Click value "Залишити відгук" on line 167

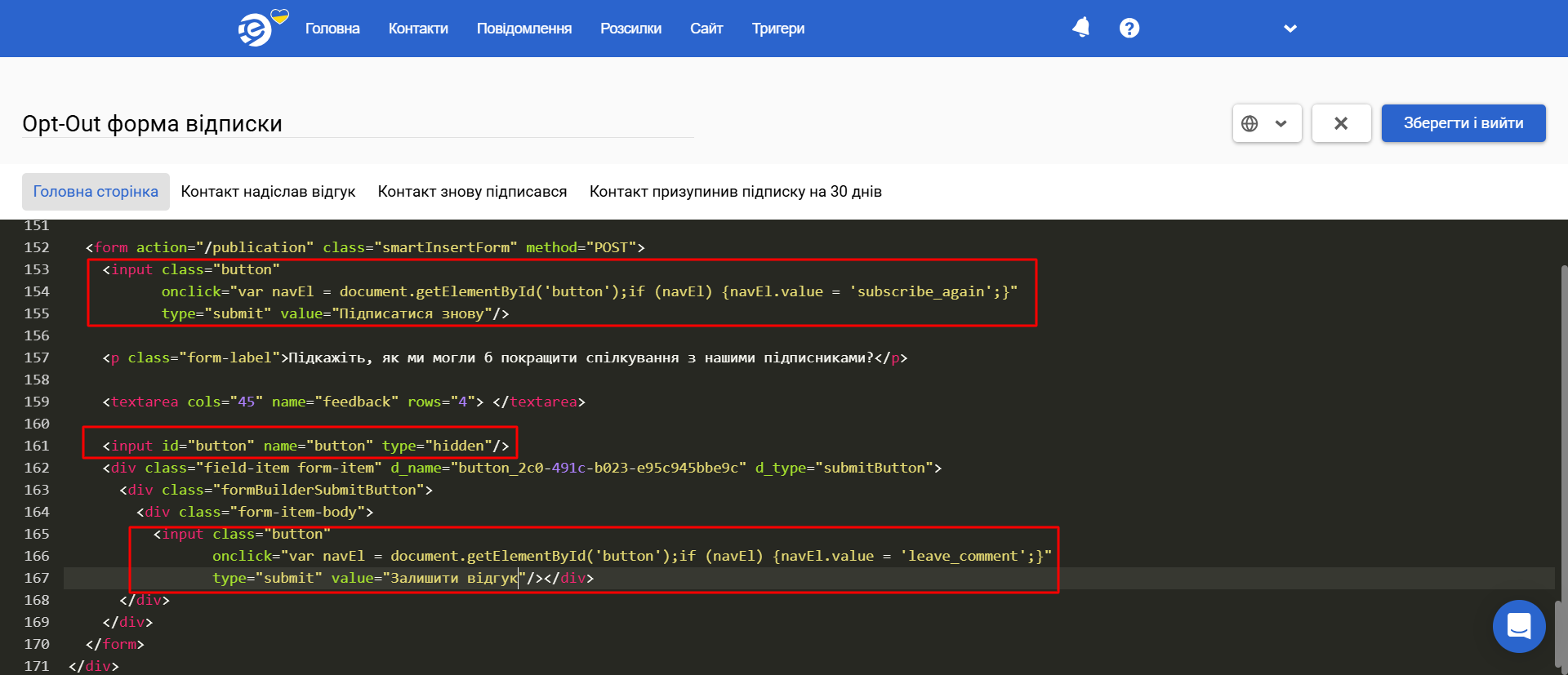pyautogui.click(x=429, y=578)
